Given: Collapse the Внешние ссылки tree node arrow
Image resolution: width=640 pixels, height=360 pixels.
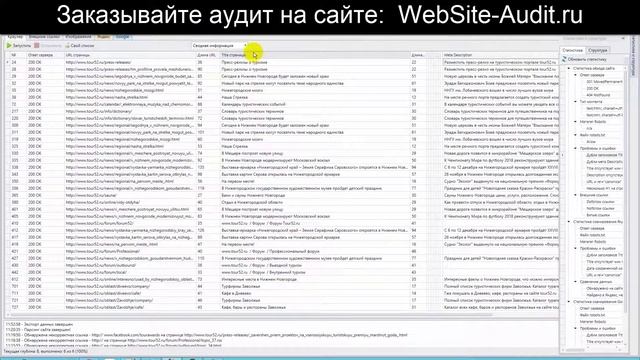Looking at the screenshot, I should coord(576,195).
